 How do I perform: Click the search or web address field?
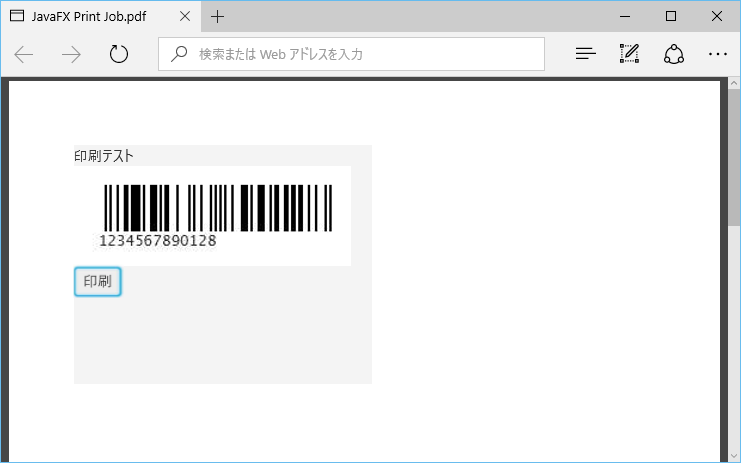351,54
